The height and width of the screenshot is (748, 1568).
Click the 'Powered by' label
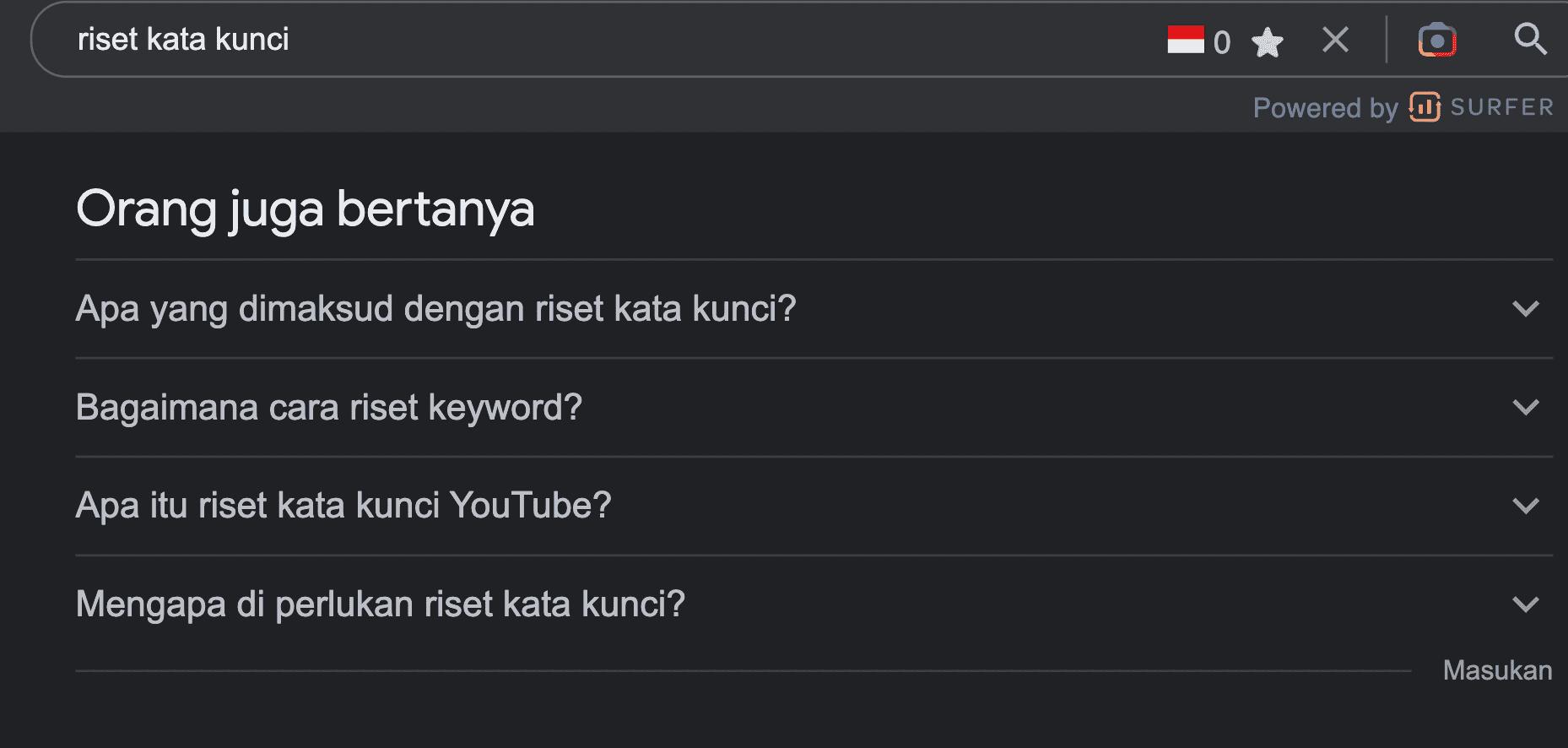(1325, 108)
